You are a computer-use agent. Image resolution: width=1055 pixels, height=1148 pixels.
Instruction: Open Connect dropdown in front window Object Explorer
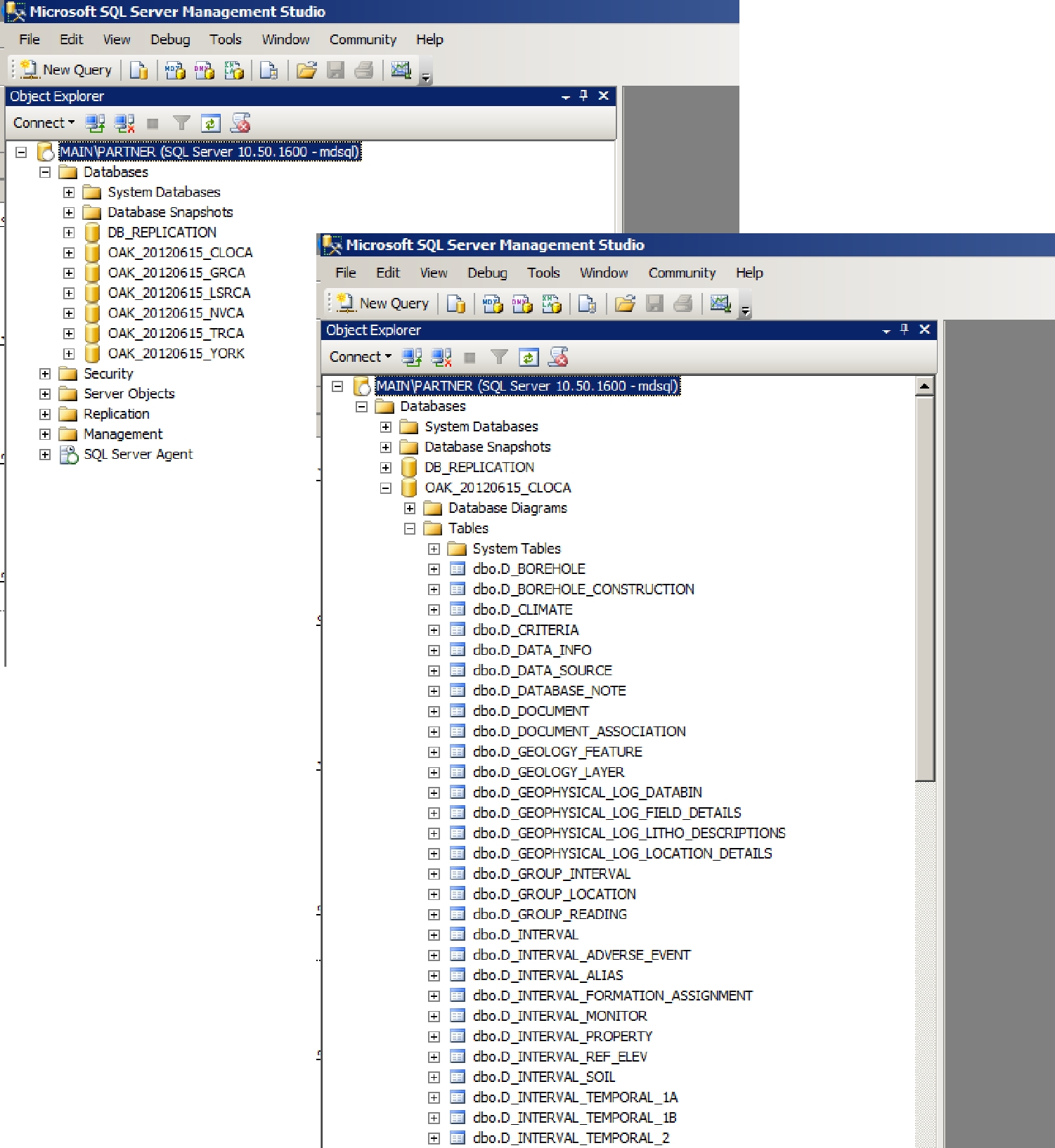[x=361, y=357]
